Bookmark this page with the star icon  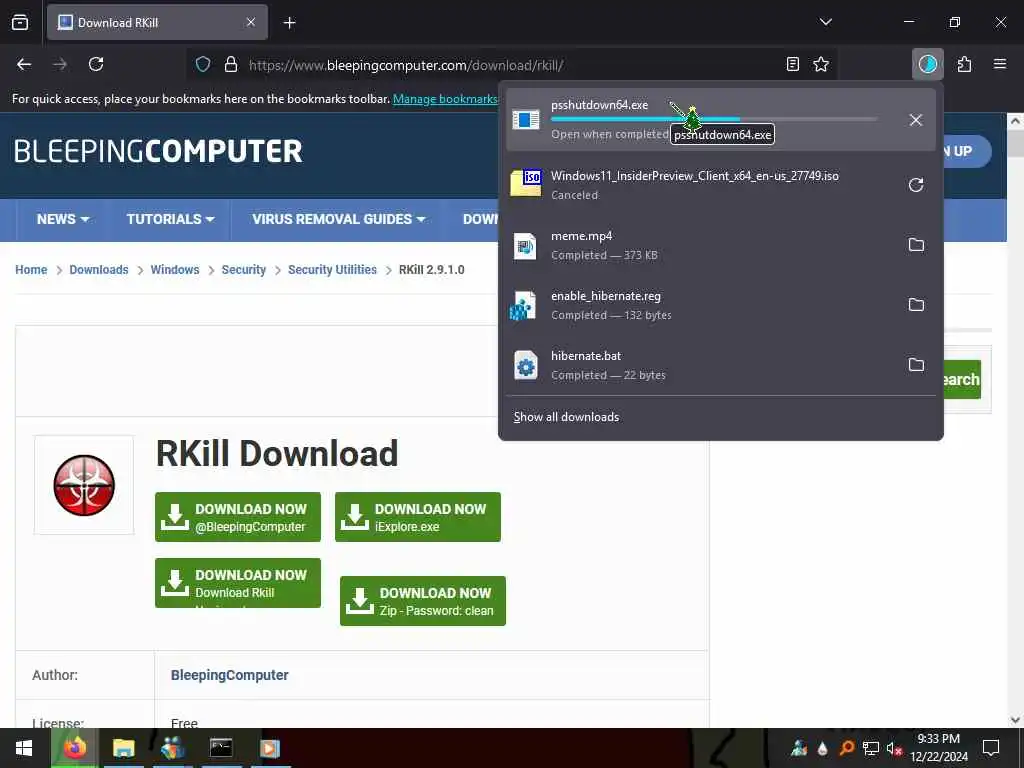(x=820, y=64)
